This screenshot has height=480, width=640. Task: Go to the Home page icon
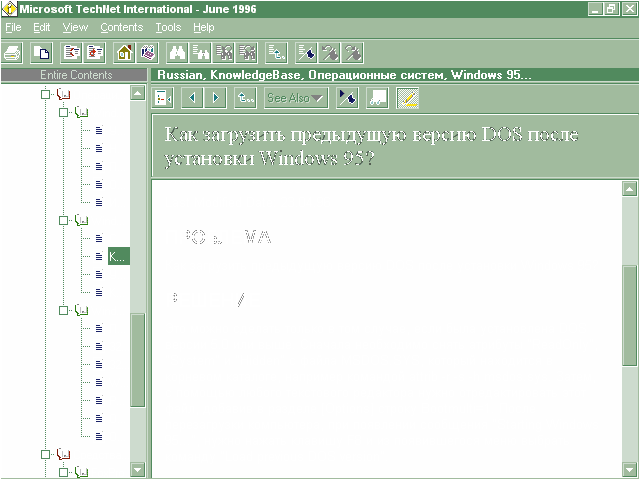coord(124,53)
